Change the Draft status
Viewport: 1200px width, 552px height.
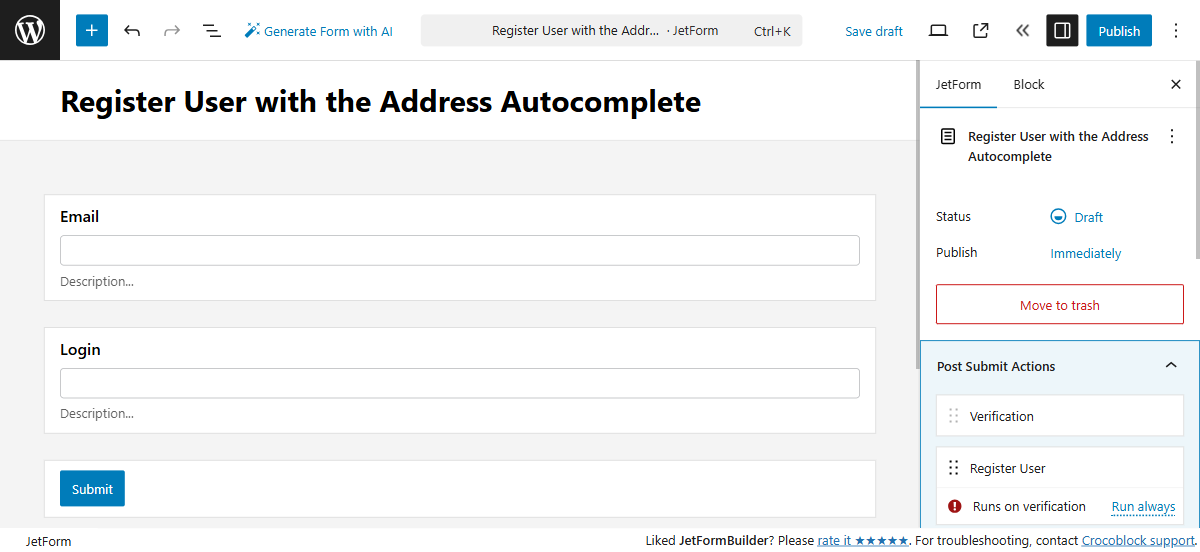1077,217
